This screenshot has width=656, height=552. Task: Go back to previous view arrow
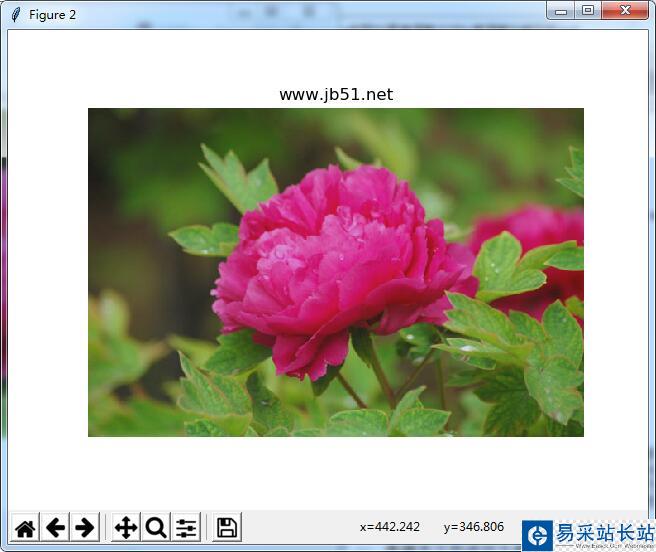55,527
